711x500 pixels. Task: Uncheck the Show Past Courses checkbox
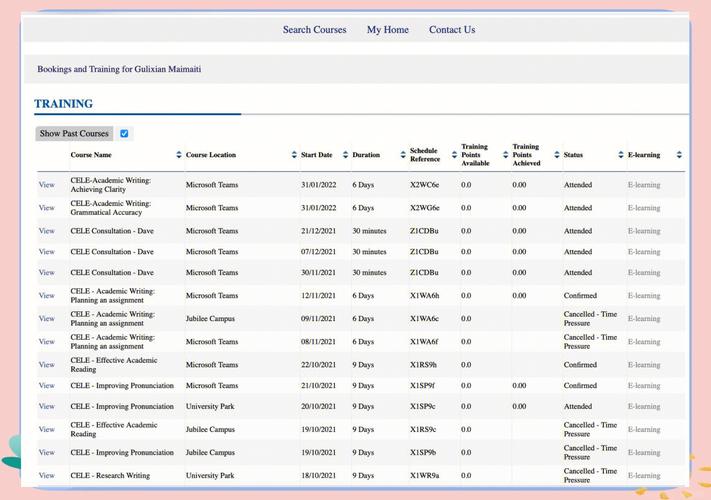tap(124, 133)
